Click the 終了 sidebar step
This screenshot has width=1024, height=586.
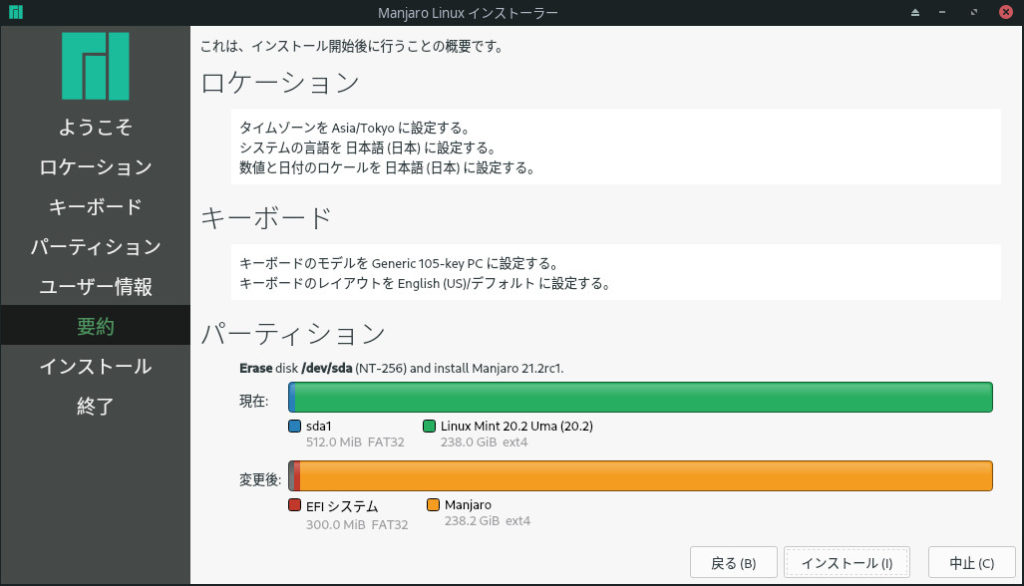95,406
